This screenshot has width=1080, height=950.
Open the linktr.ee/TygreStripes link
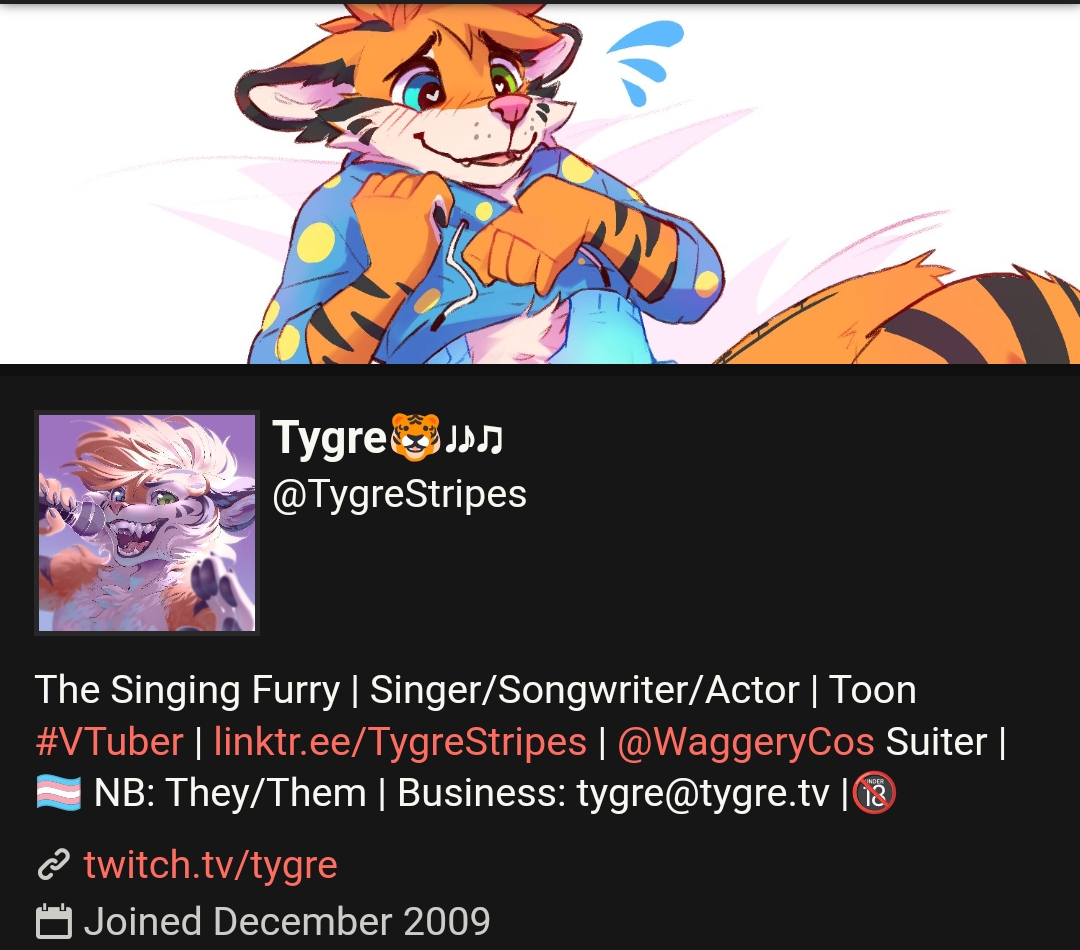pos(400,741)
